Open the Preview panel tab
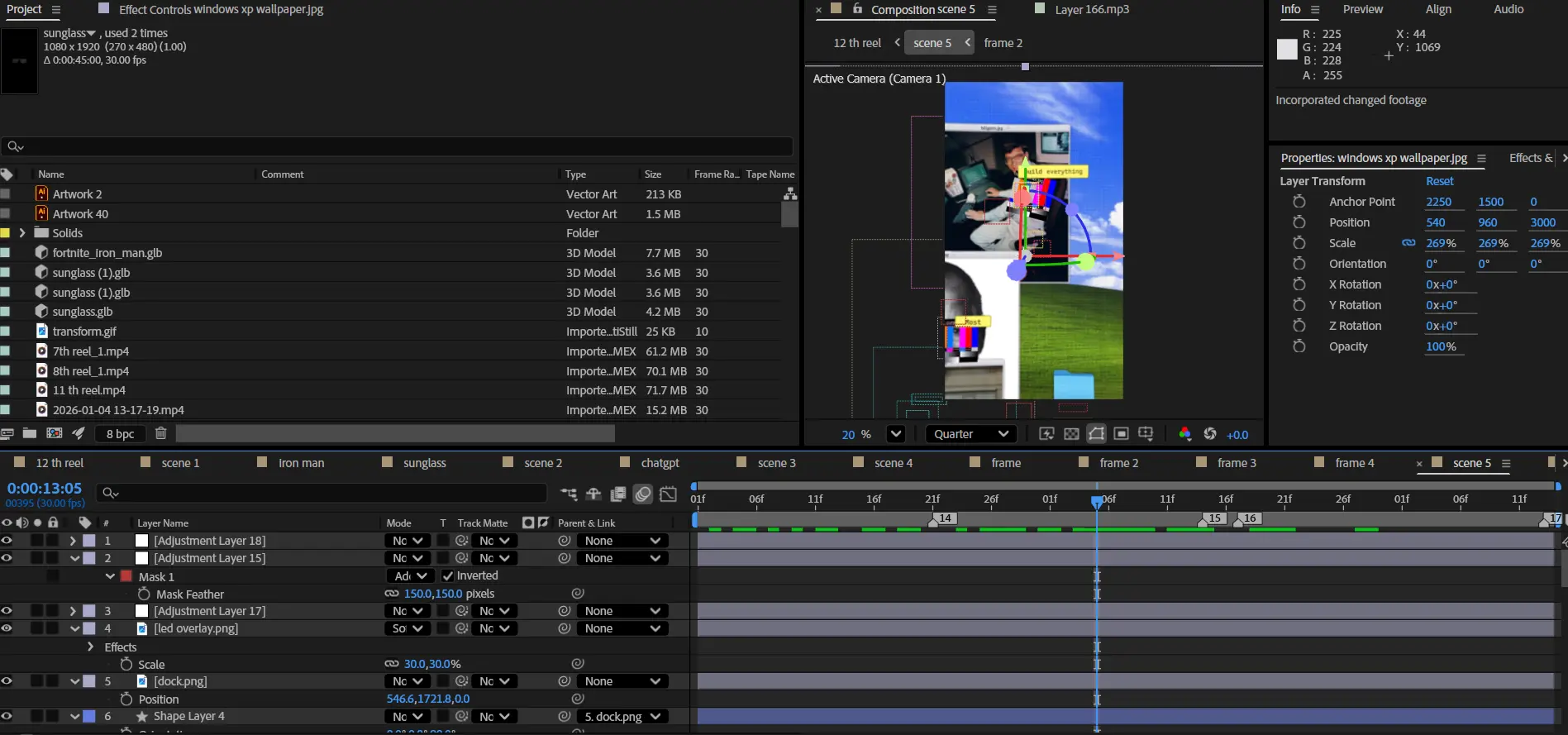Viewport: 1568px width, 735px height. (x=1362, y=9)
